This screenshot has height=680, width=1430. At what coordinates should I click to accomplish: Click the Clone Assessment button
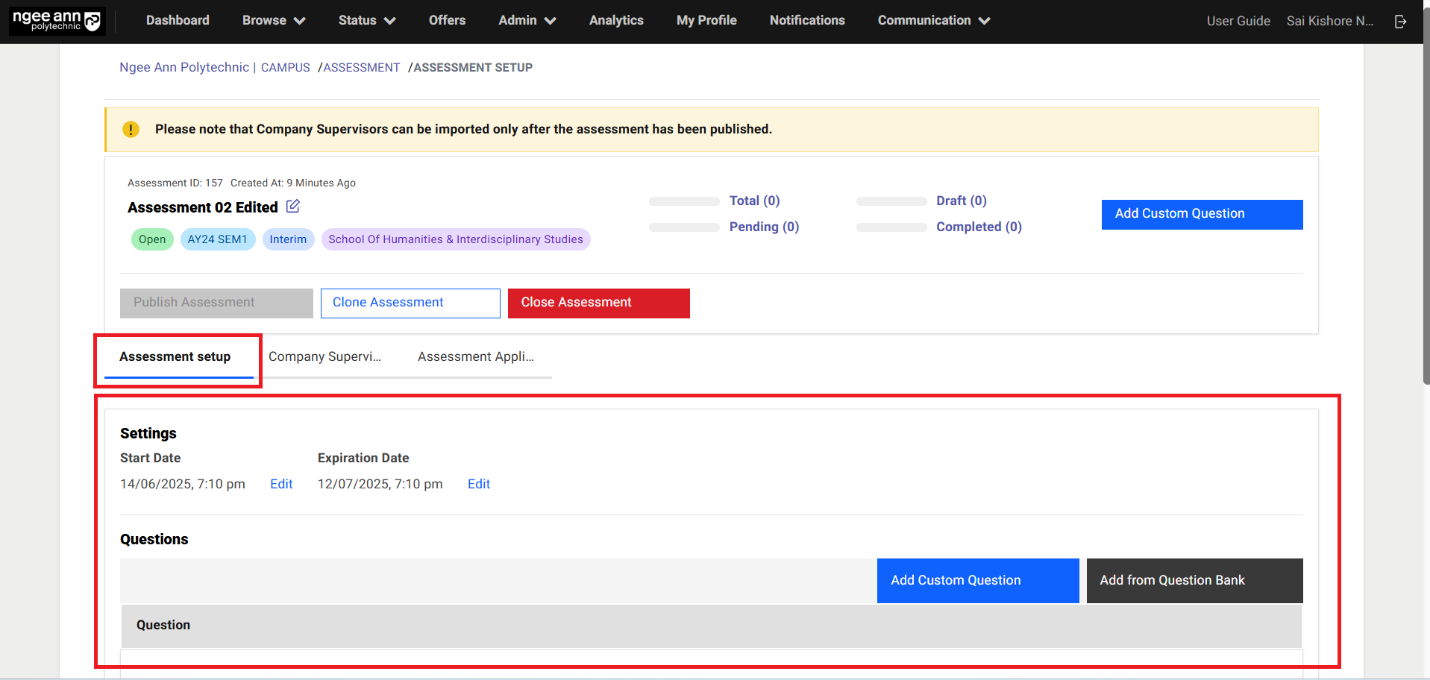pos(410,303)
